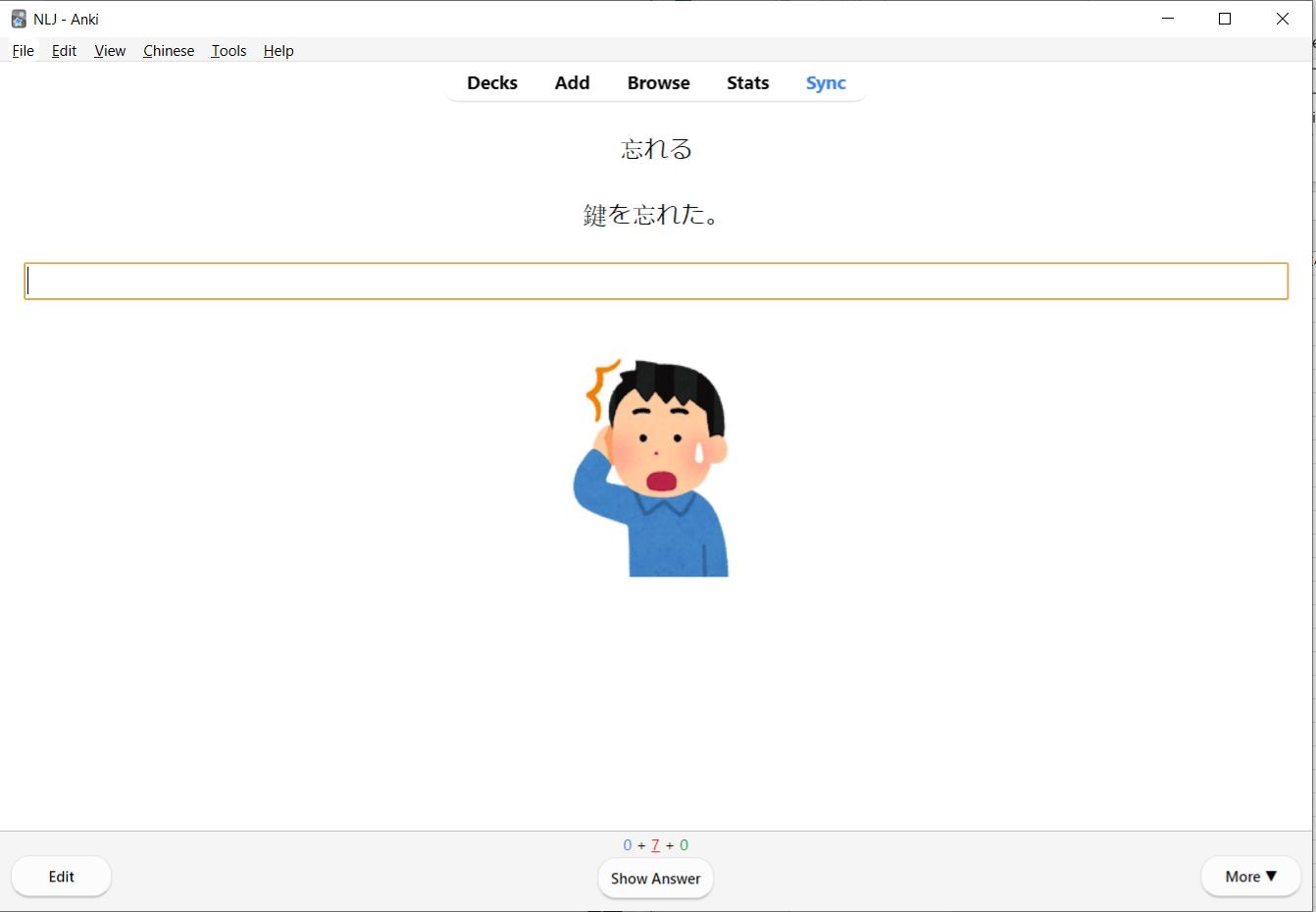Click the Anki app icon in title bar
1316x912 pixels.
pos(19,19)
